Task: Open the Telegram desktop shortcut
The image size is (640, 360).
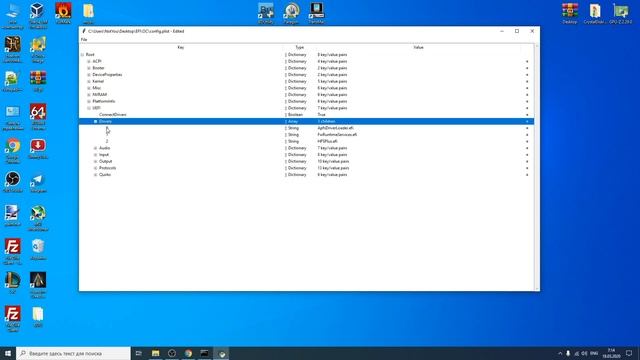Action: point(38,183)
